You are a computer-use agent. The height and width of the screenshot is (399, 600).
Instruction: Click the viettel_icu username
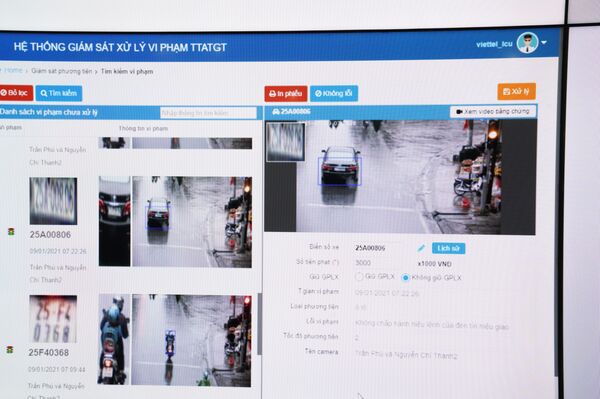coord(494,44)
